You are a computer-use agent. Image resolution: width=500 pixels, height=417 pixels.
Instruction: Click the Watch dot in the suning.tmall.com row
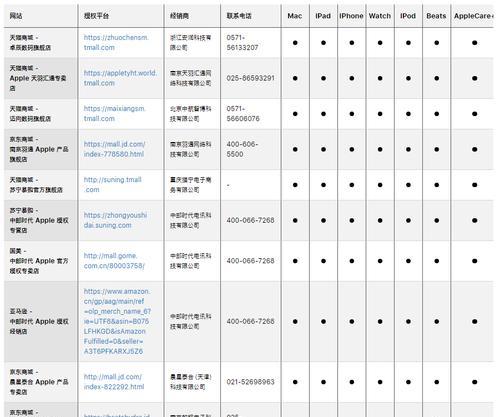[380, 185]
